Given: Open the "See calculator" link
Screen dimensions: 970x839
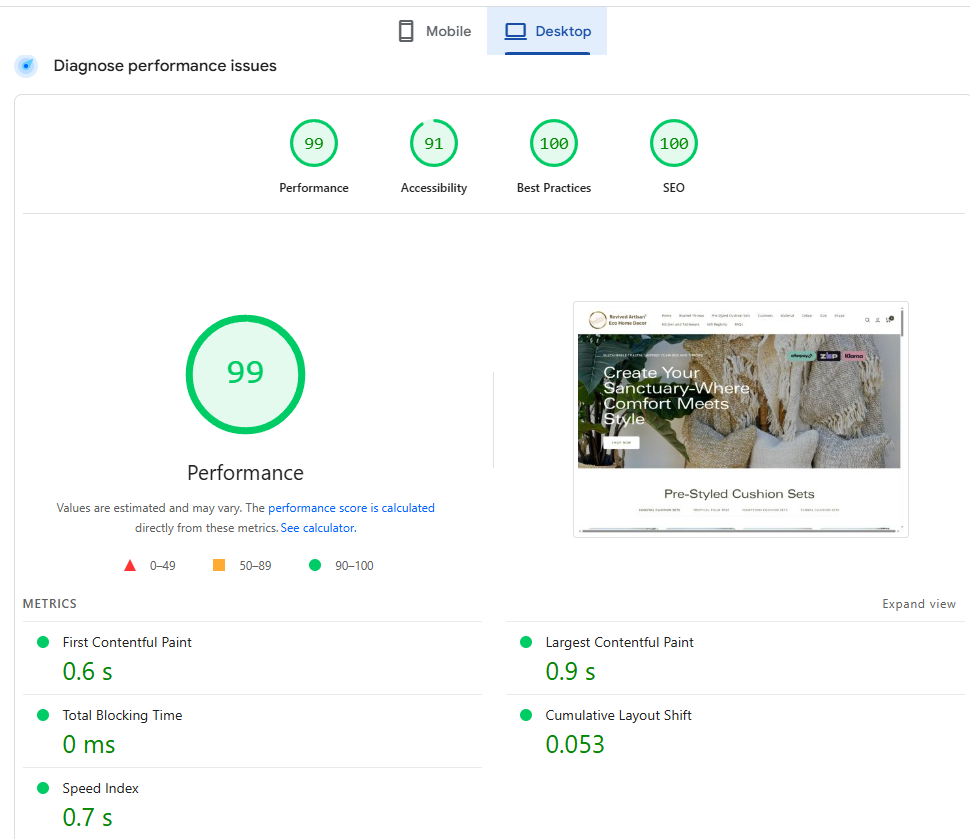Looking at the screenshot, I should coord(317,528).
